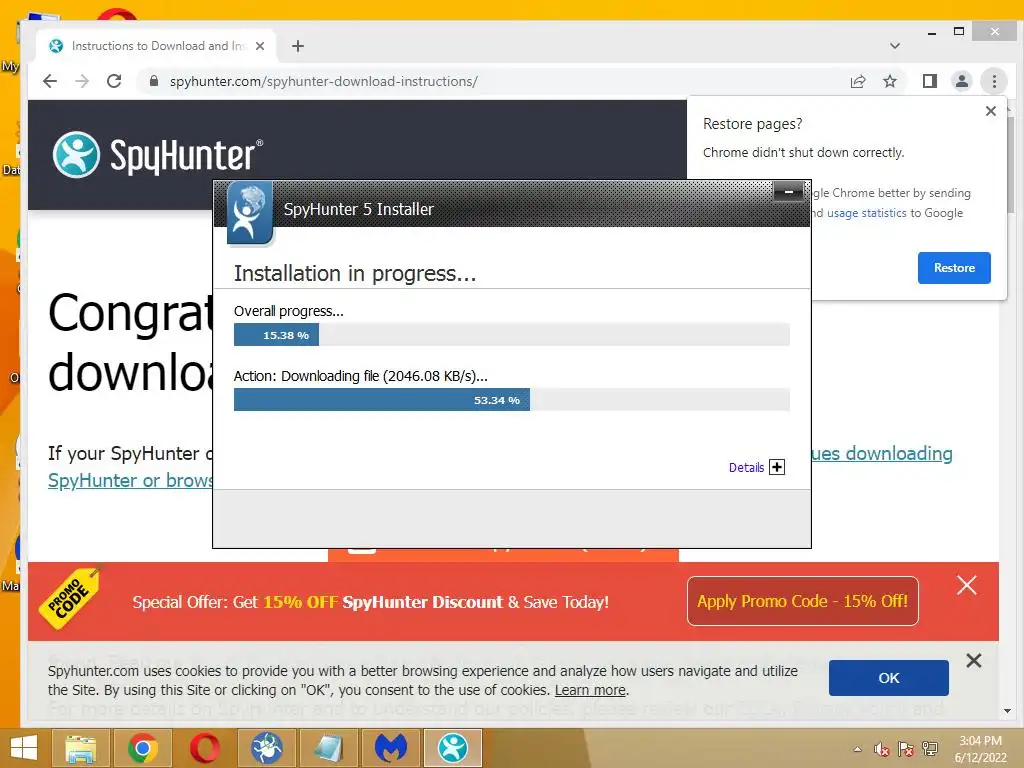Open Chrome side panel icon
The height and width of the screenshot is (768, 1024).
tap(930, 81)
